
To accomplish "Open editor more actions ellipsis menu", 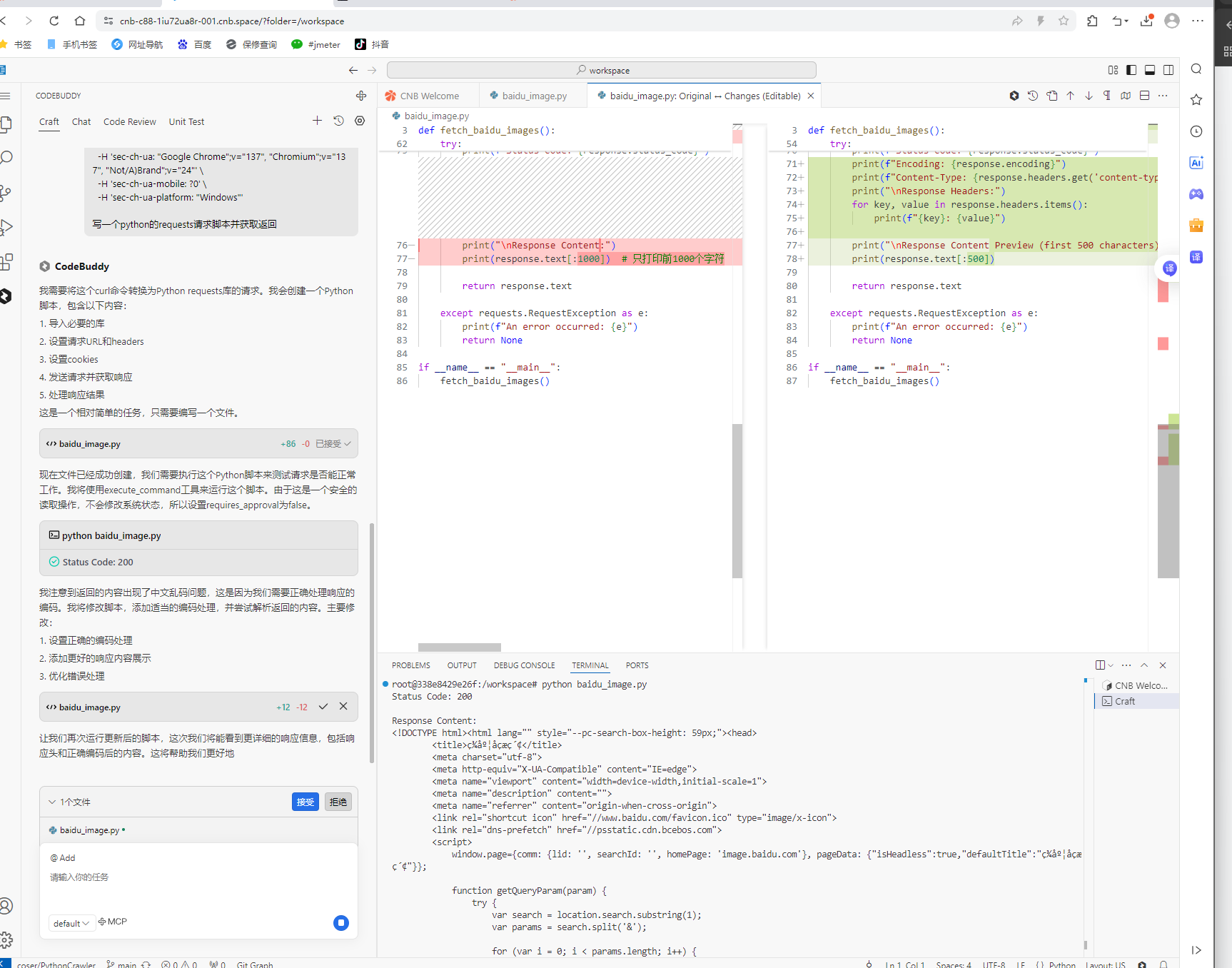I will pyautogui.click(x=1163, y=96).
